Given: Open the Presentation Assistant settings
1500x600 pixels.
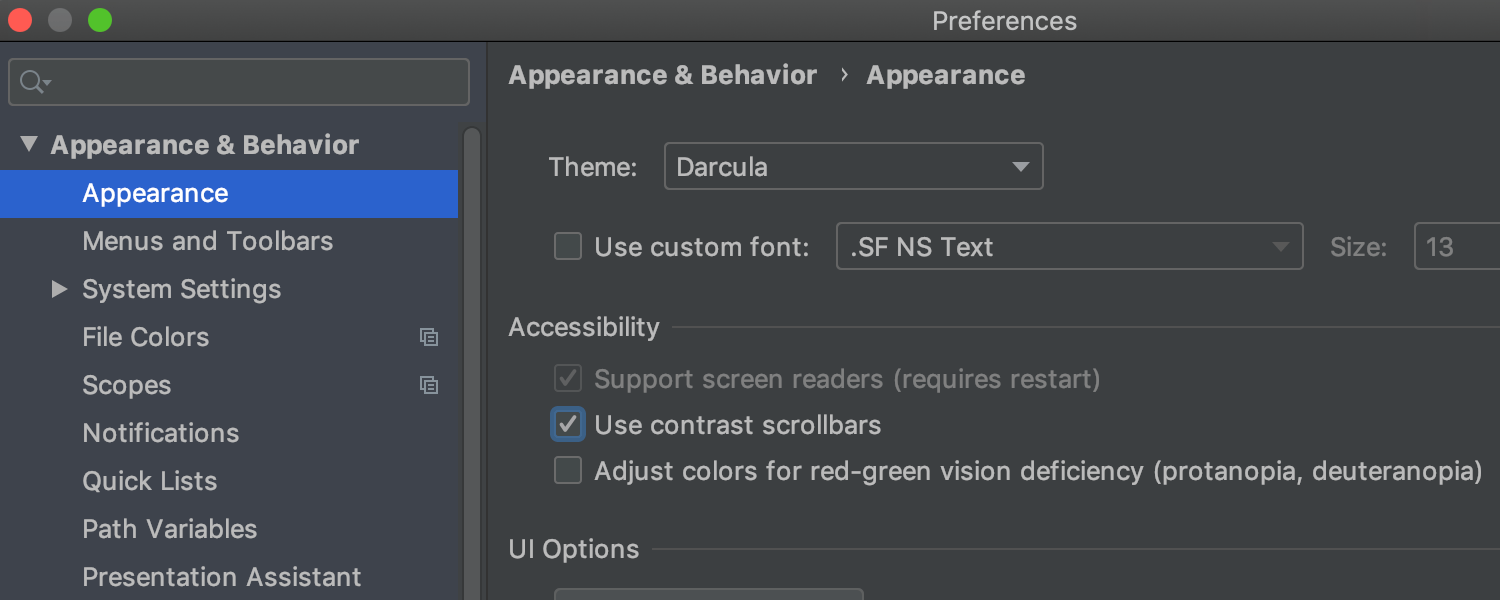Looking at the screenshot, I should pos(221,577).
